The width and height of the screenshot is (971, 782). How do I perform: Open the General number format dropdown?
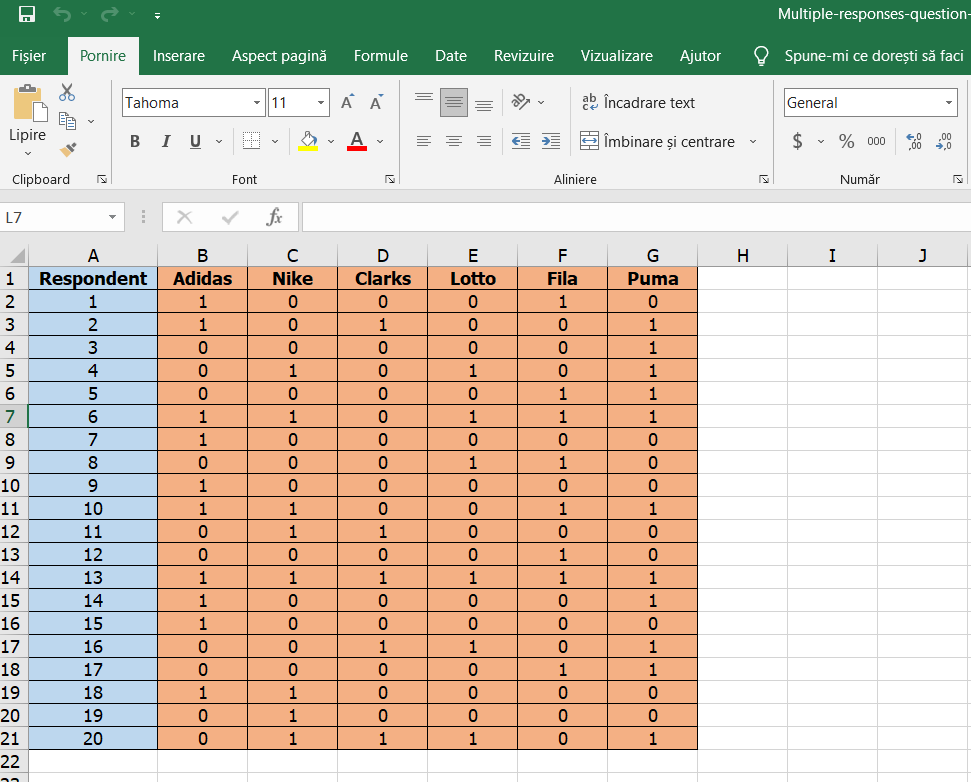(949, 103)
